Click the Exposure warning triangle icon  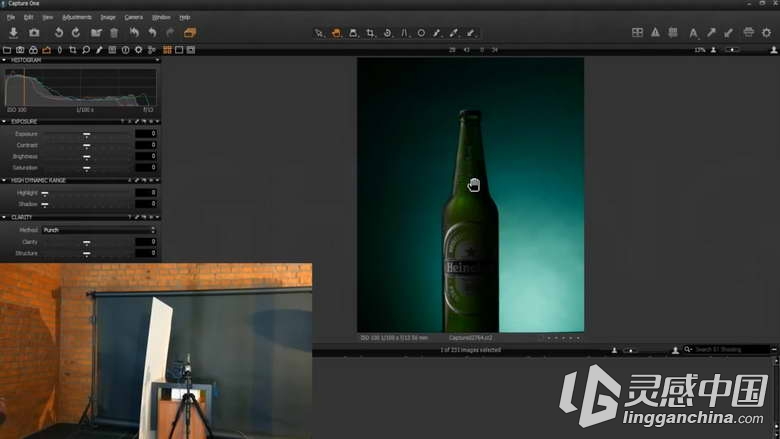[x=655, y=32]
